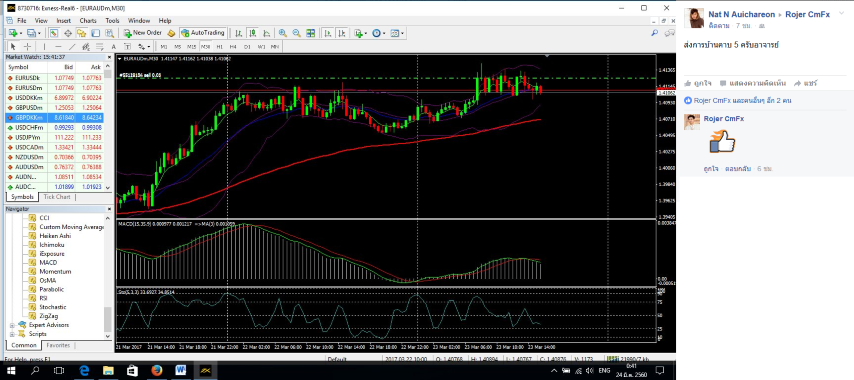Expand the Scripts tree node
This screenshot has height=380, width=854.
tap(12, 334)
